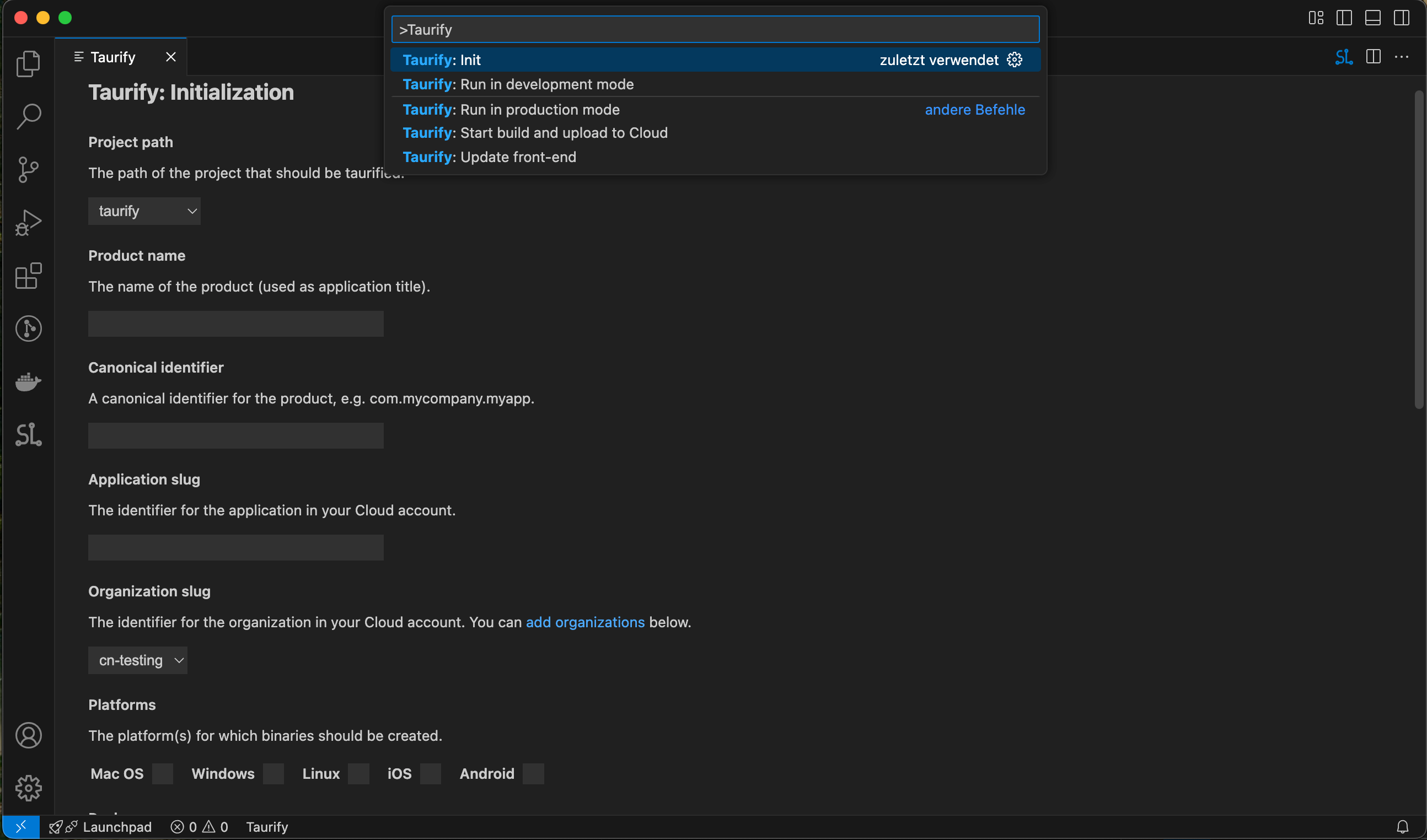The image size is (1427, 840).
Task: Click gear icon next to Taurify: Init
Action: tap(1015, 60)
